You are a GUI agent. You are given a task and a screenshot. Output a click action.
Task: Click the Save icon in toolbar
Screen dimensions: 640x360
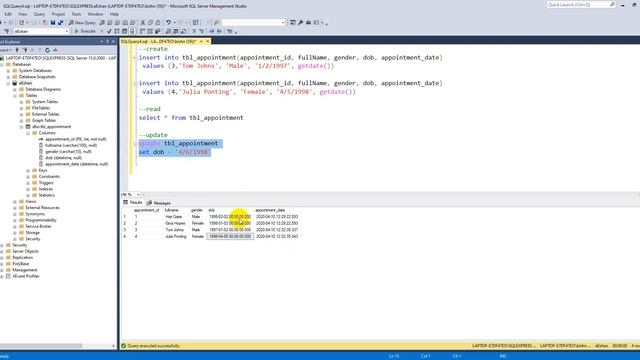(x=53, y=22)
